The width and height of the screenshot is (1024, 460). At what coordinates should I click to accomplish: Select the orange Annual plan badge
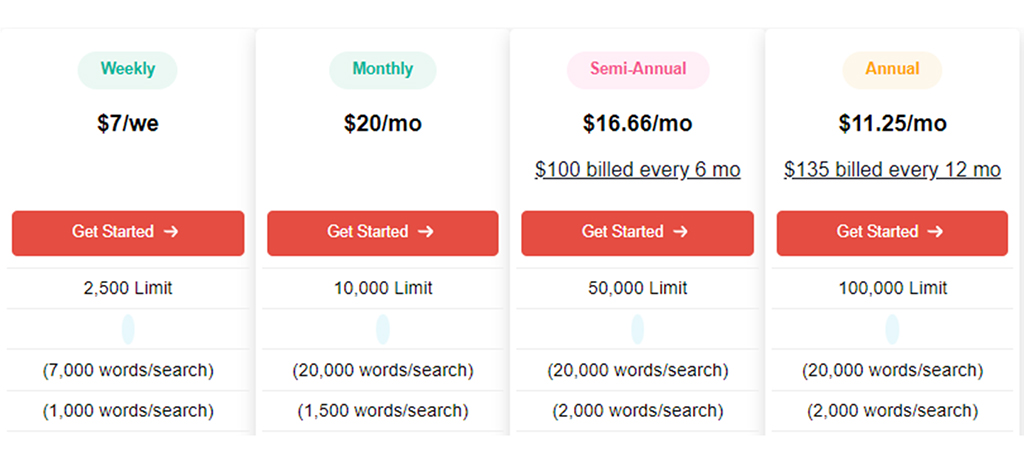pyautogui.click(x=892, y=70)
